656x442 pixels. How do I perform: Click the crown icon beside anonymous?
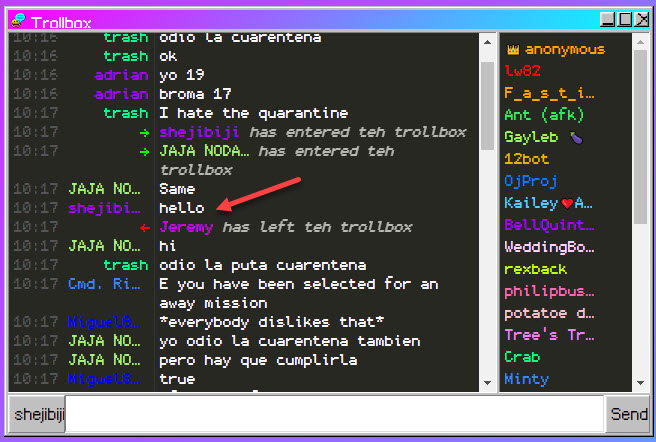click(x=513, y=49)
